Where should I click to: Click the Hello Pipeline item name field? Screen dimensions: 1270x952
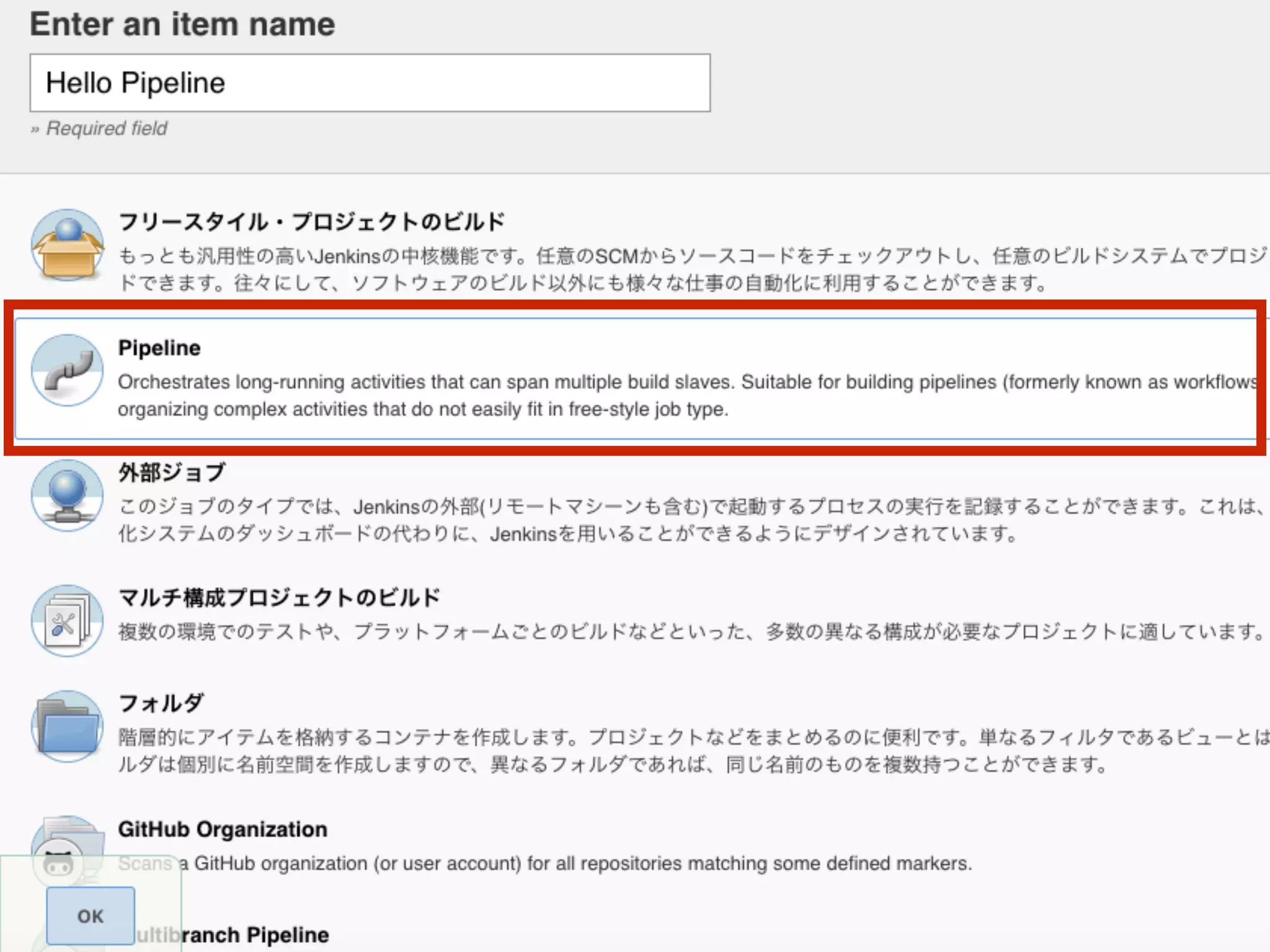370,83
